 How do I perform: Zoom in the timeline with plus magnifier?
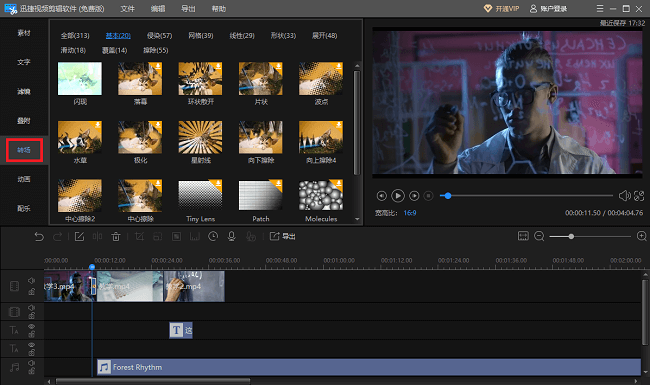click(x=641, y=236)
